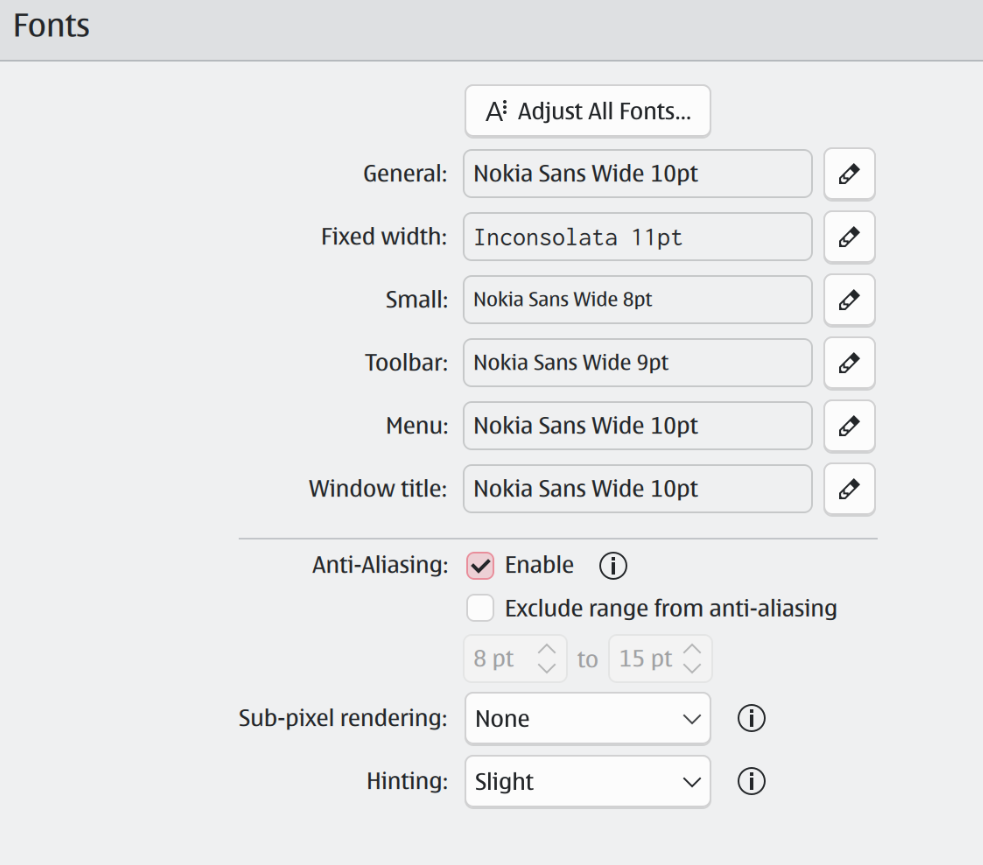The height and width of the screenshot is (865, 983).
Task: Open the Adjust All Fonts dialog
Action: coord(587,111)
